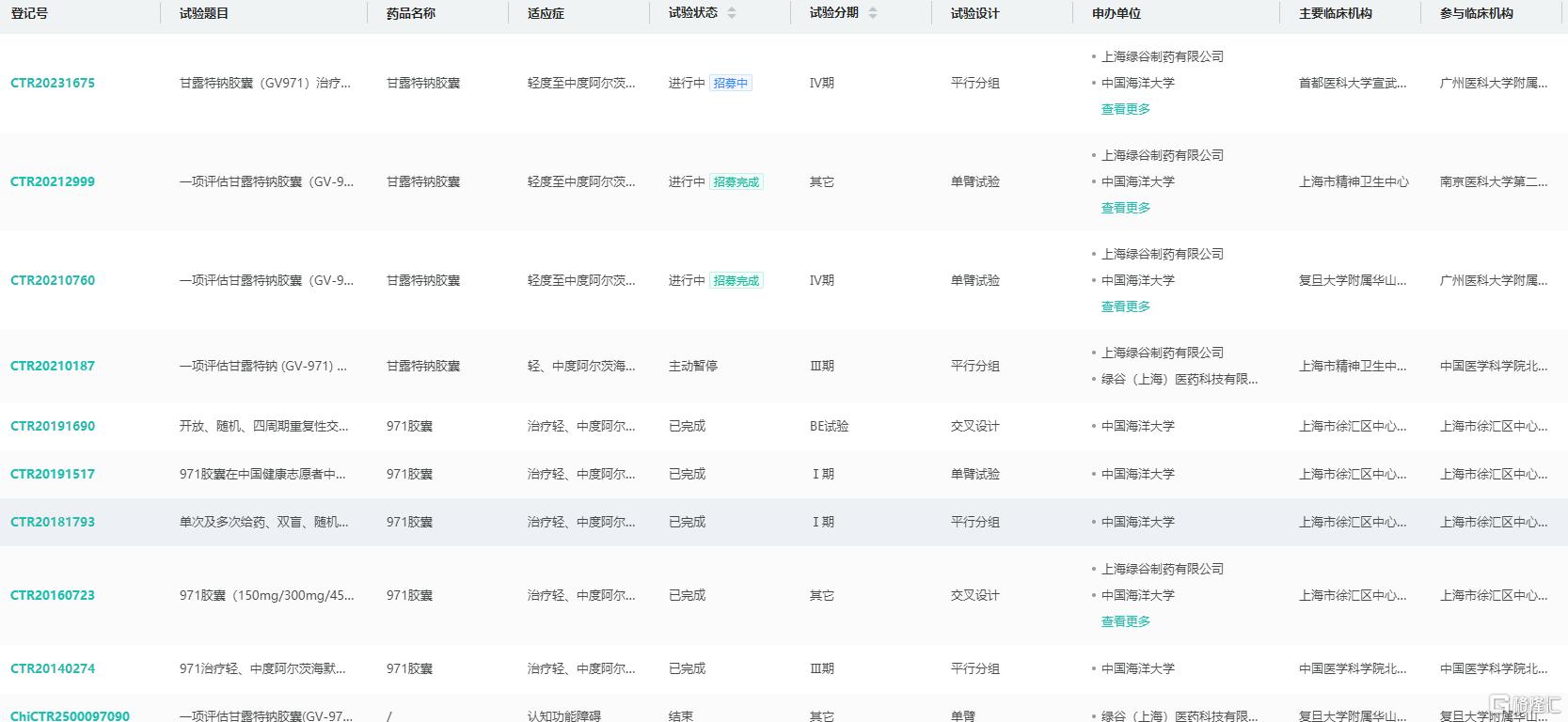Open trial CTR20191690
Image resolution: width=1568 pixels, height=722 pixels.
point(53,426)
